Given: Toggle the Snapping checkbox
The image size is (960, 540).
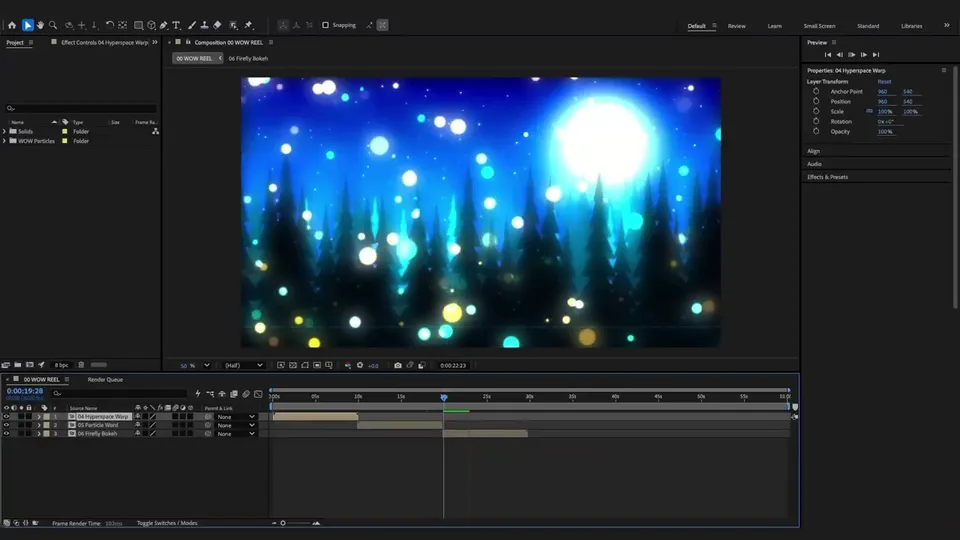Looking at the screenshot, I should point(326,25).
